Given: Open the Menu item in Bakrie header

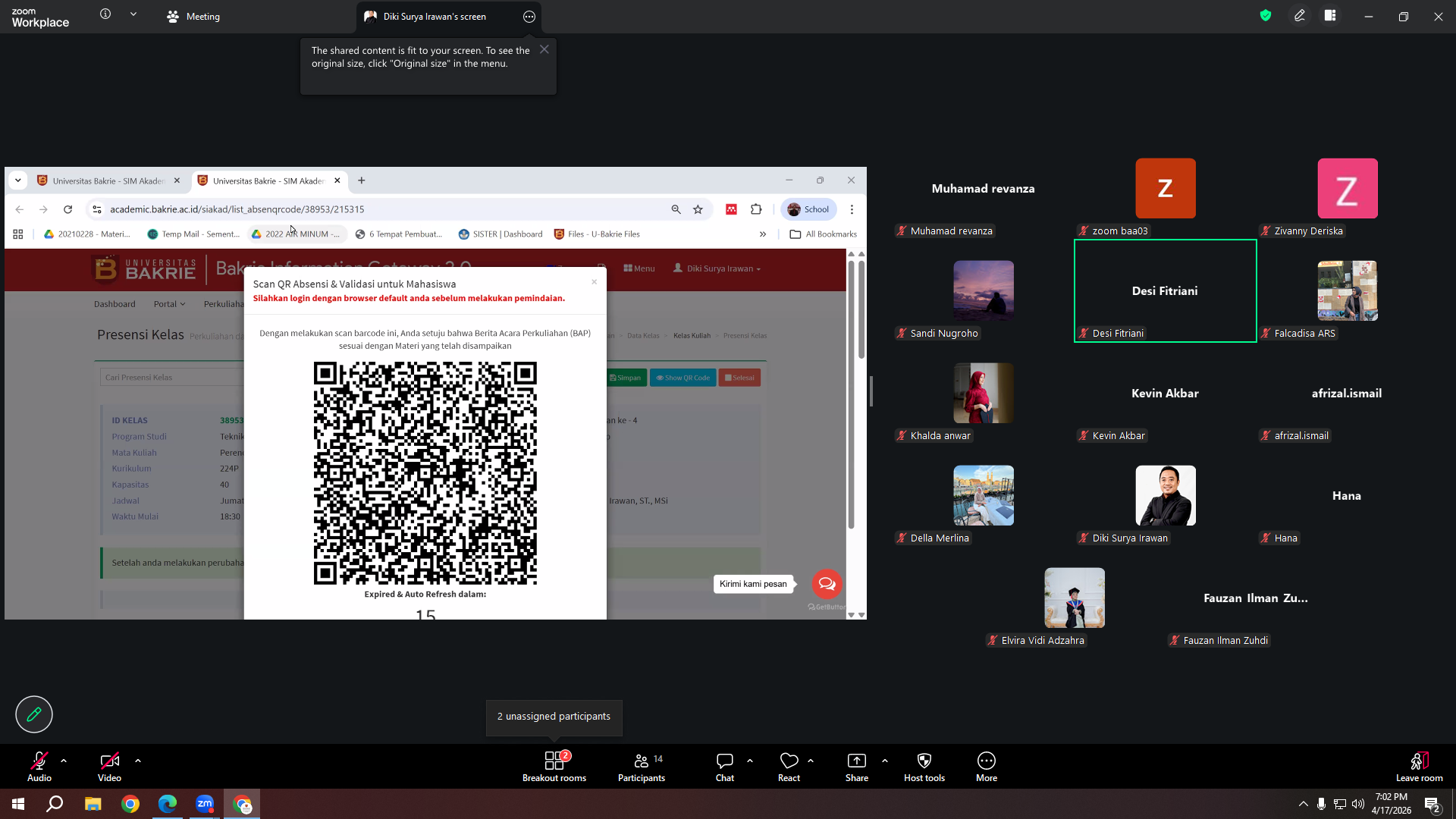Looking at the screenshot, I should (x=639, y=268).
